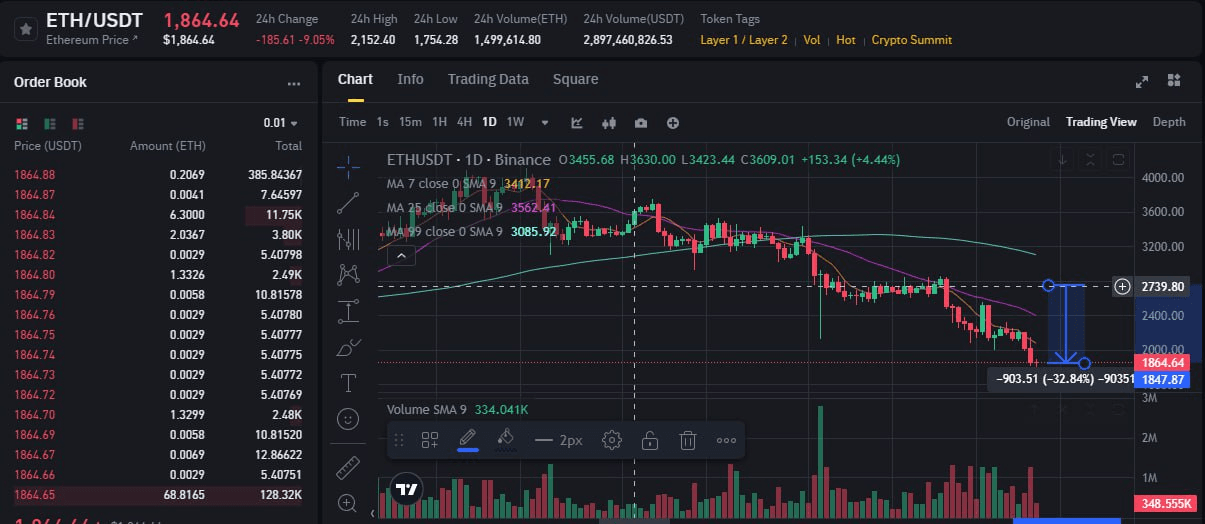Click the Layer 1 / Layer 2 tag
The width and height of the screenshot is (1205, 524).
pyautogui.click(x=744, y=40)
